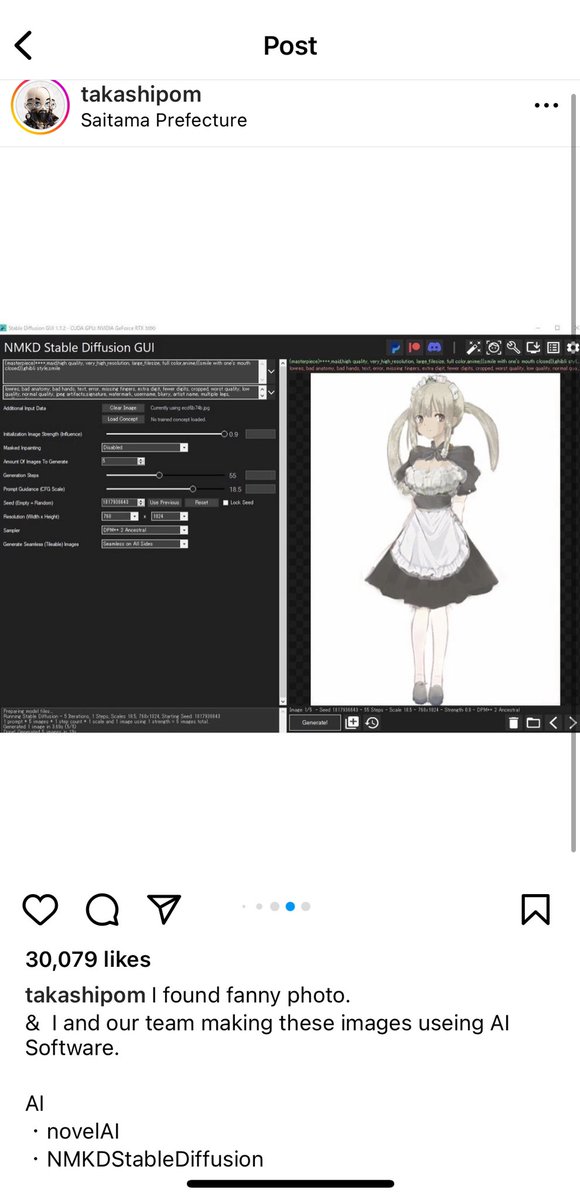Open the Patreon icon in NMKD toolbar

[x=414, y=347]
